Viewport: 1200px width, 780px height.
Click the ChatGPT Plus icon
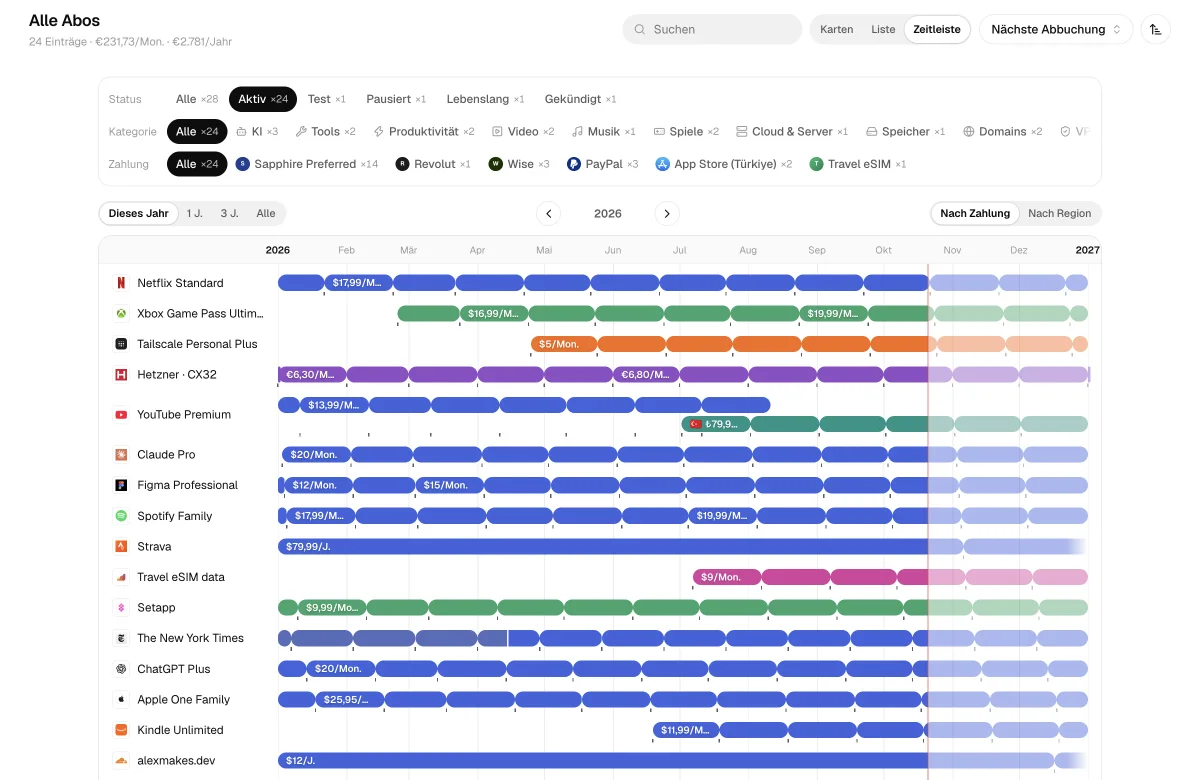pos(121,669)
